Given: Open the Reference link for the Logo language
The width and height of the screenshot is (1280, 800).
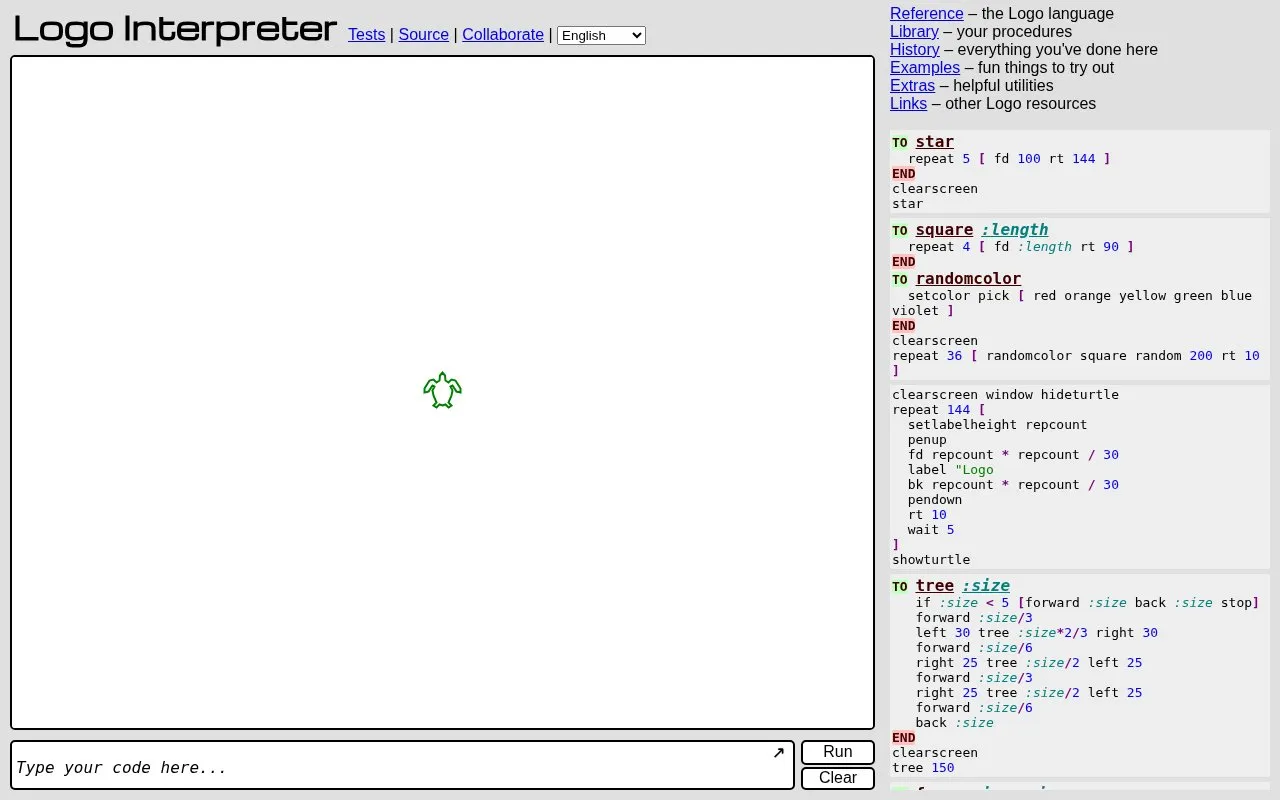Looking at the screenshot, I should point(927,14).
